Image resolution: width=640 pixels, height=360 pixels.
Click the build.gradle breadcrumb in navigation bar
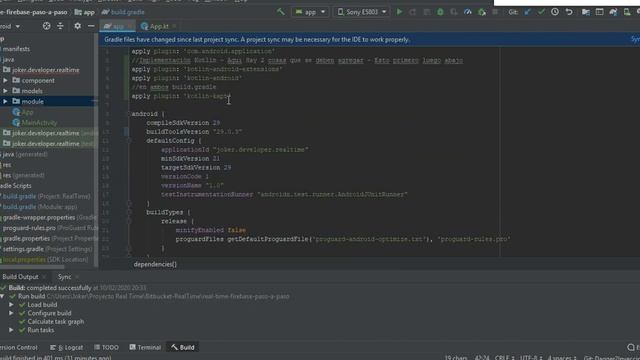coord(123,12)
